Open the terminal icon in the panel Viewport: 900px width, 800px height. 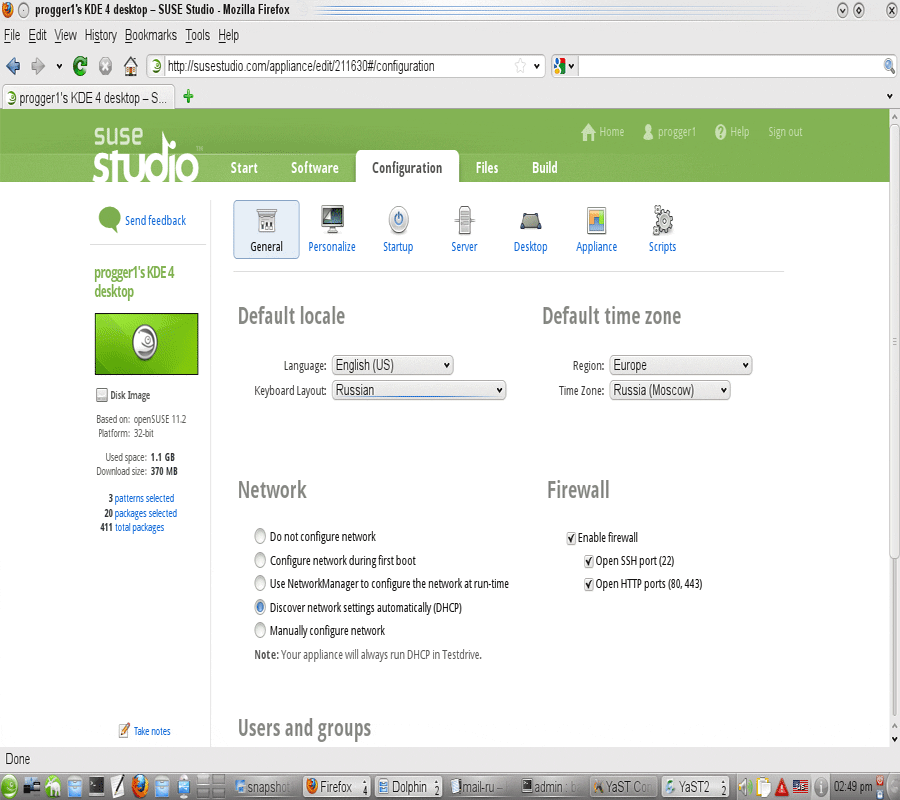pos(96,786)
